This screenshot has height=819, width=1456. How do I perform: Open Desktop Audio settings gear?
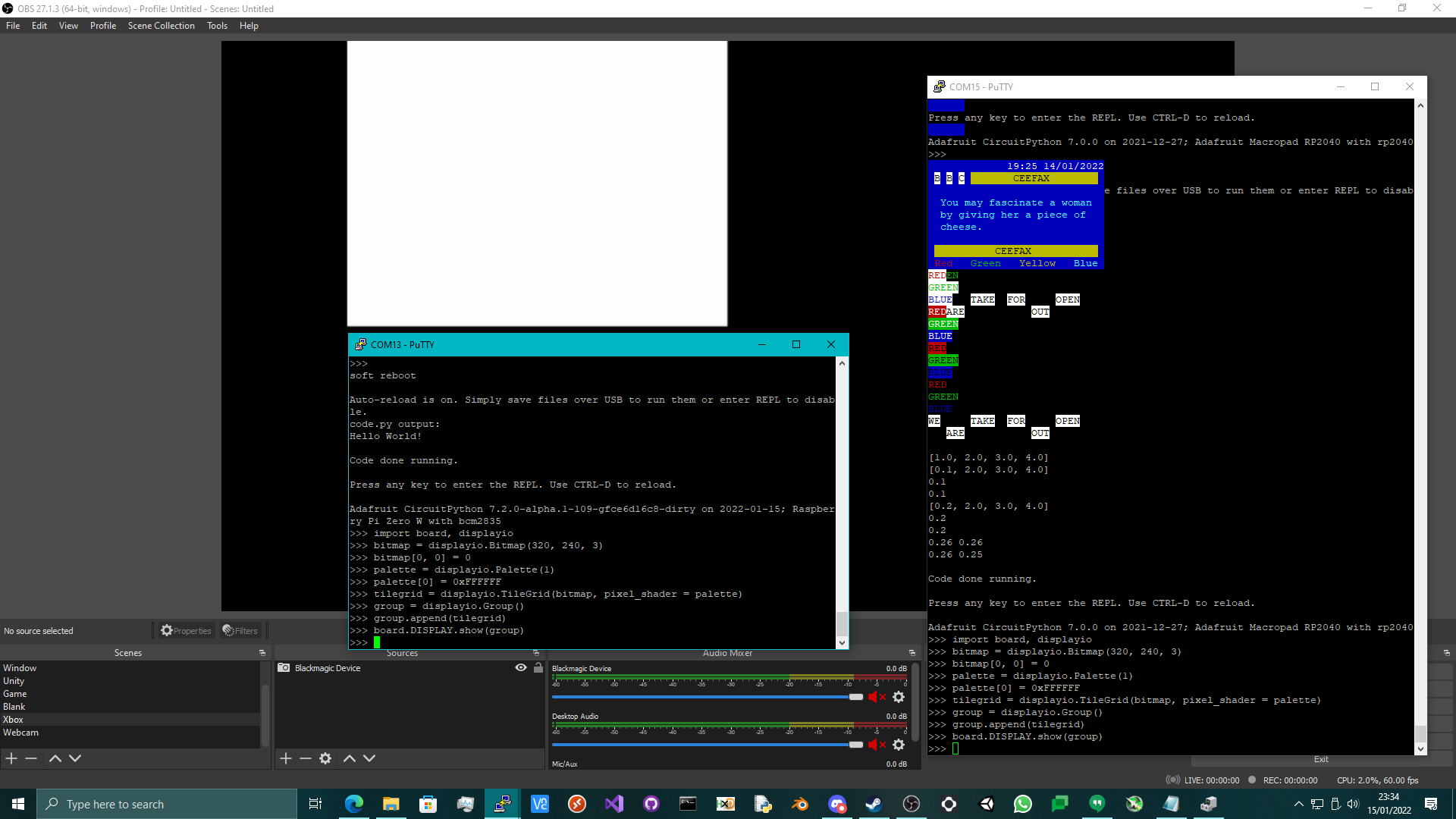point(899,745)
